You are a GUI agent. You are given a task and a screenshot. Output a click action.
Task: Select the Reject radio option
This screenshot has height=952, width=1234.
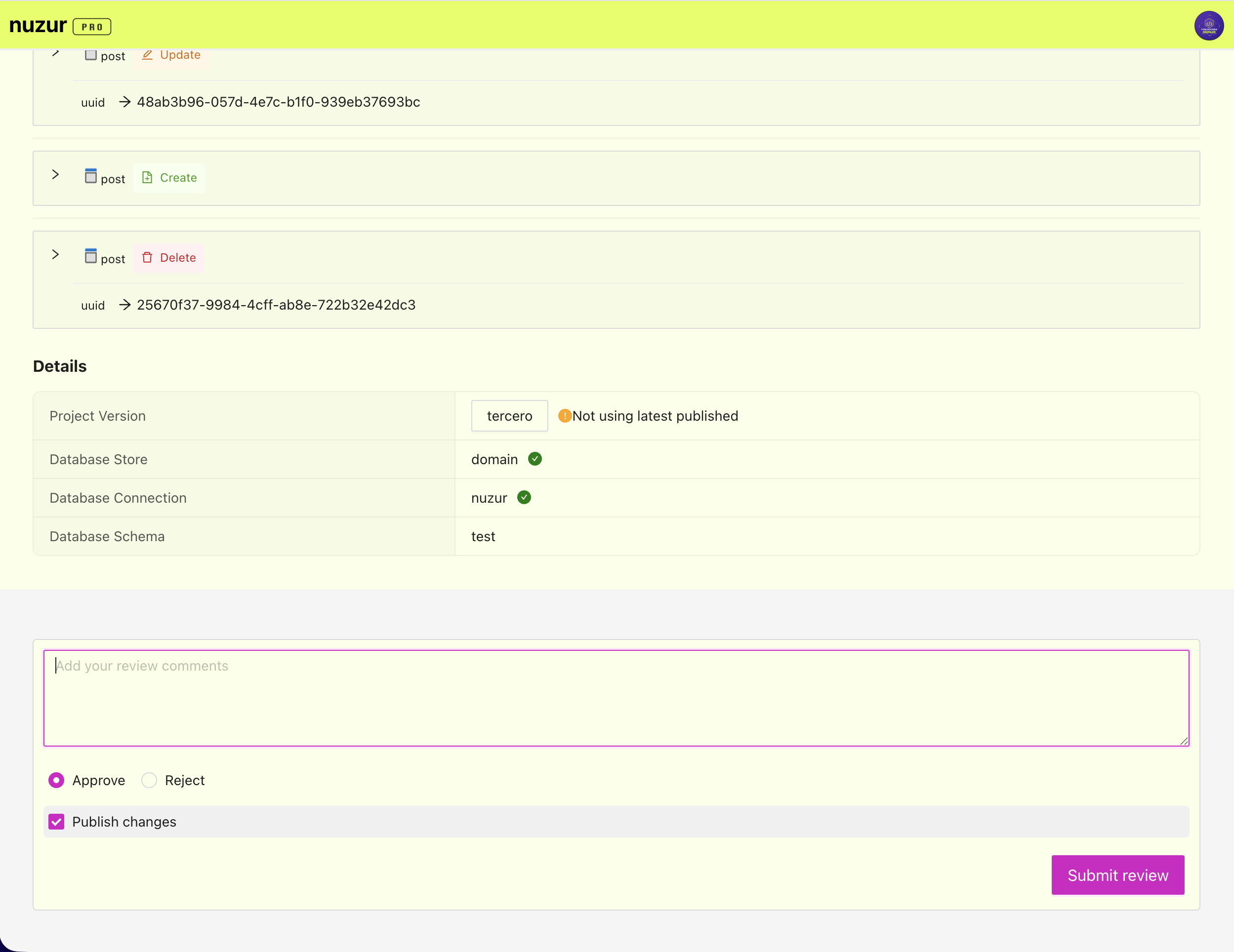coord(149,780)
